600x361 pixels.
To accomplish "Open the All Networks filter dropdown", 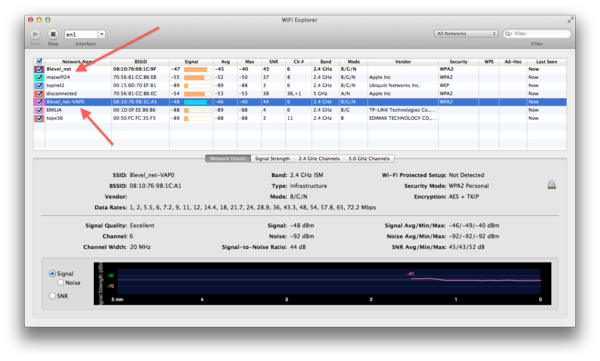I will tap(466, 34).
